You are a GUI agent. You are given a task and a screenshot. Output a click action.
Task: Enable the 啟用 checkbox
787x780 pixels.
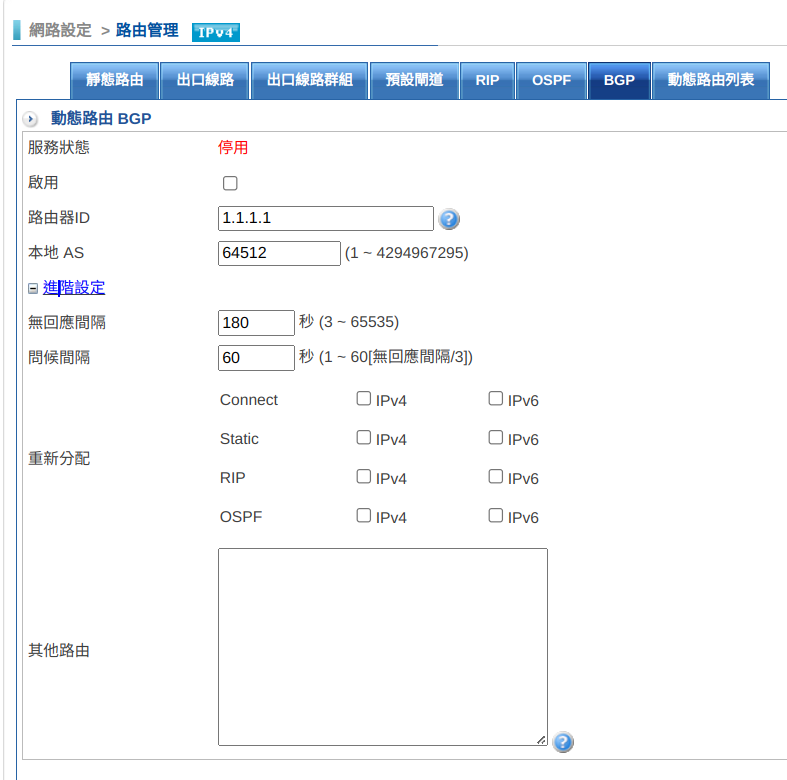(x=230, y=183)
